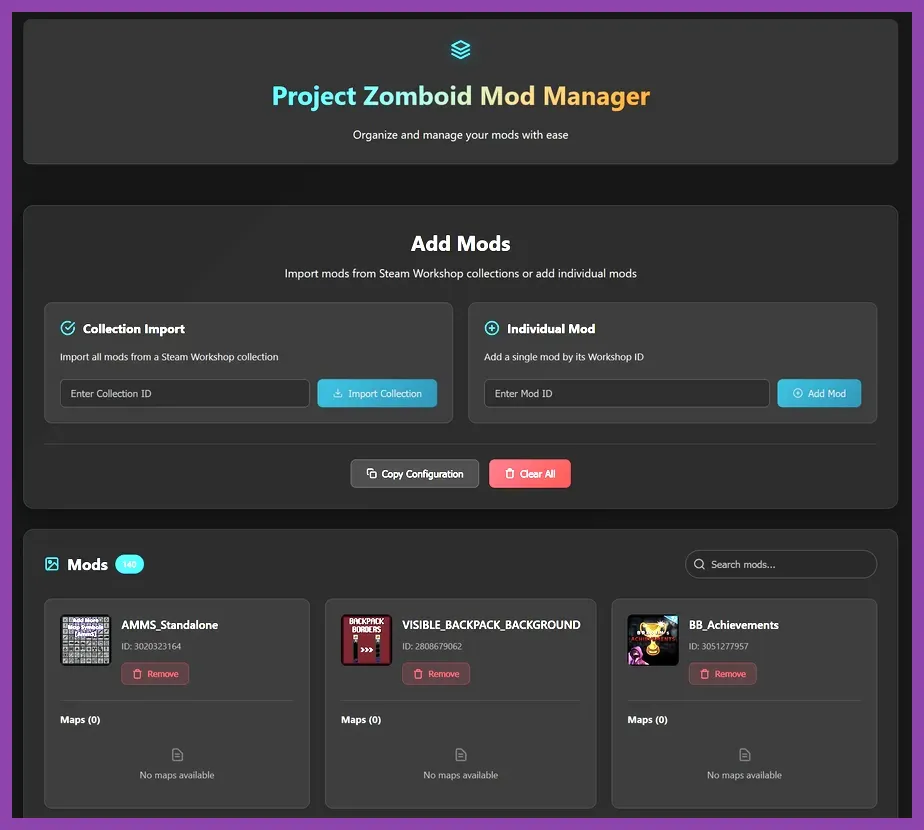This screenshot has width=924, height=830.
Task: Copy Configuration to clipboard
Action: tap(415, 473)
